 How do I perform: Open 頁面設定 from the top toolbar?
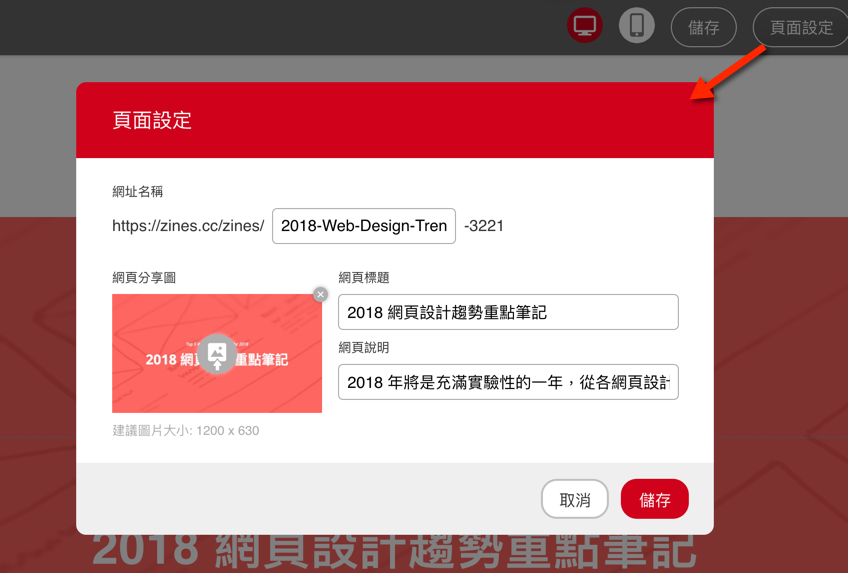(801, 28)
